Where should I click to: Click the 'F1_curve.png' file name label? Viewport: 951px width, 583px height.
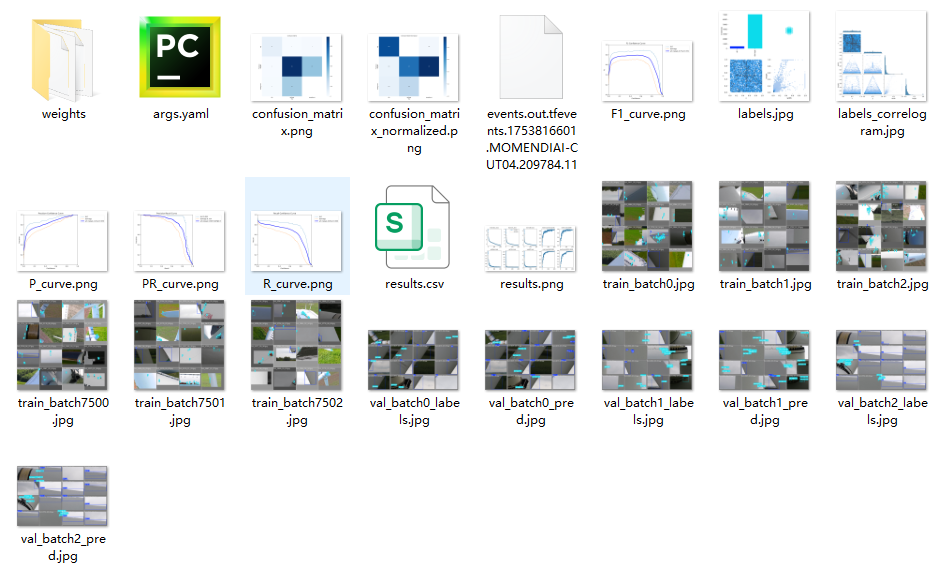648,114
